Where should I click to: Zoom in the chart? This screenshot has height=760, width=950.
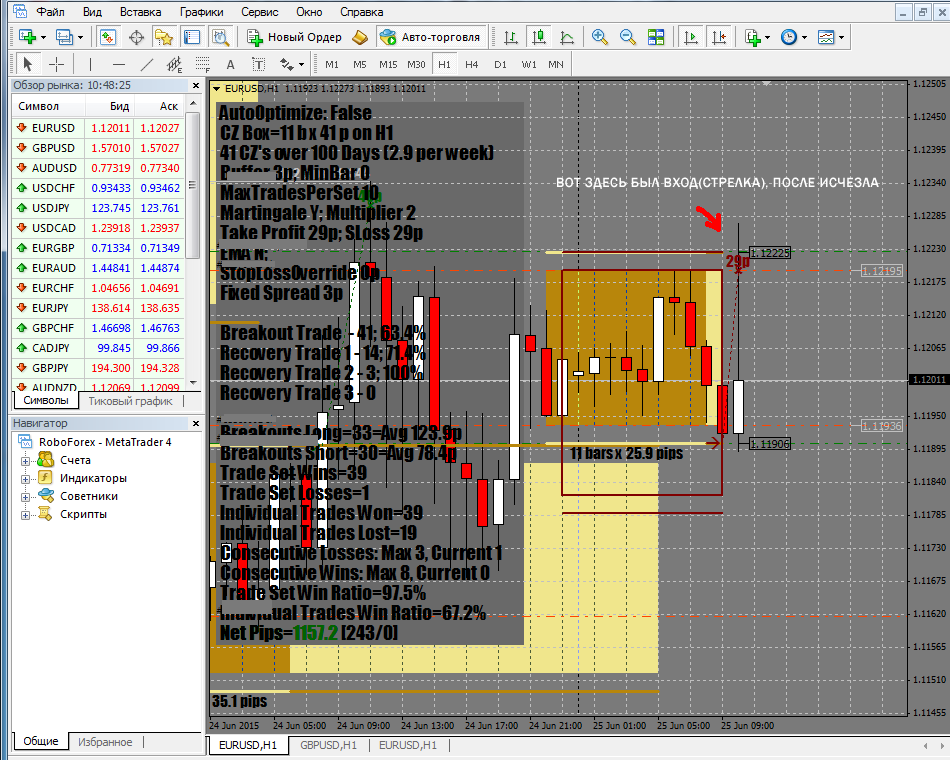[599, 37]
